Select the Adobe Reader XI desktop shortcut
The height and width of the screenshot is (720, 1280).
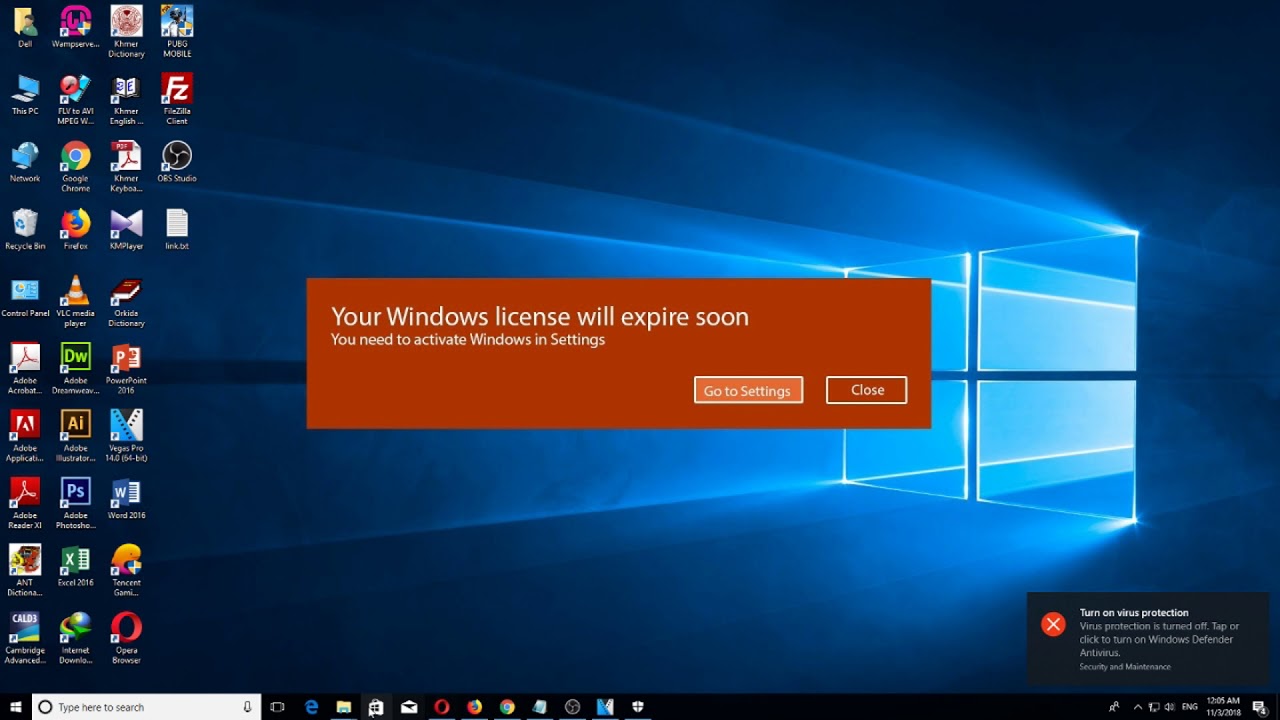click(25, 502)
